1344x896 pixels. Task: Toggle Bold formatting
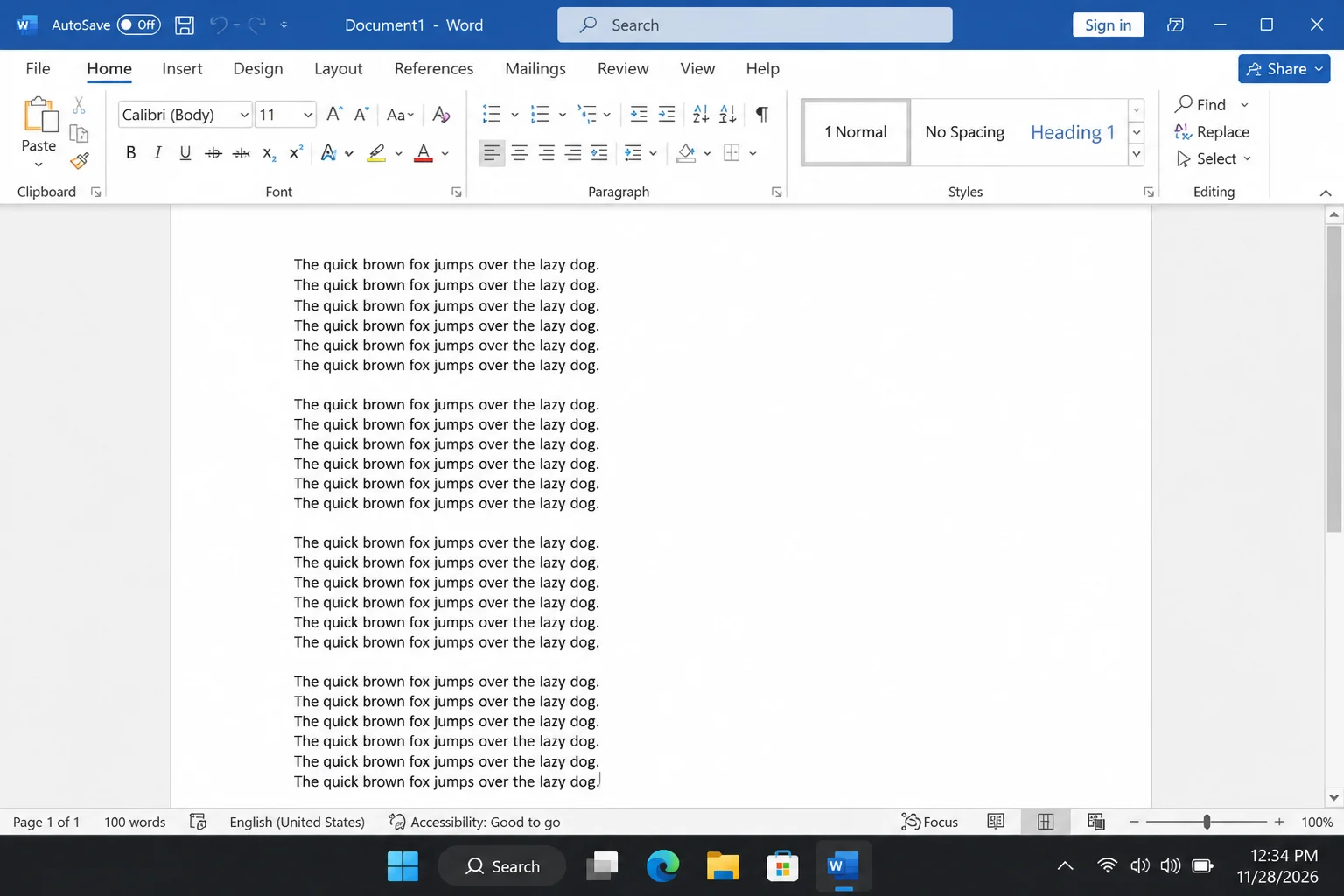[x=130, y=153]
